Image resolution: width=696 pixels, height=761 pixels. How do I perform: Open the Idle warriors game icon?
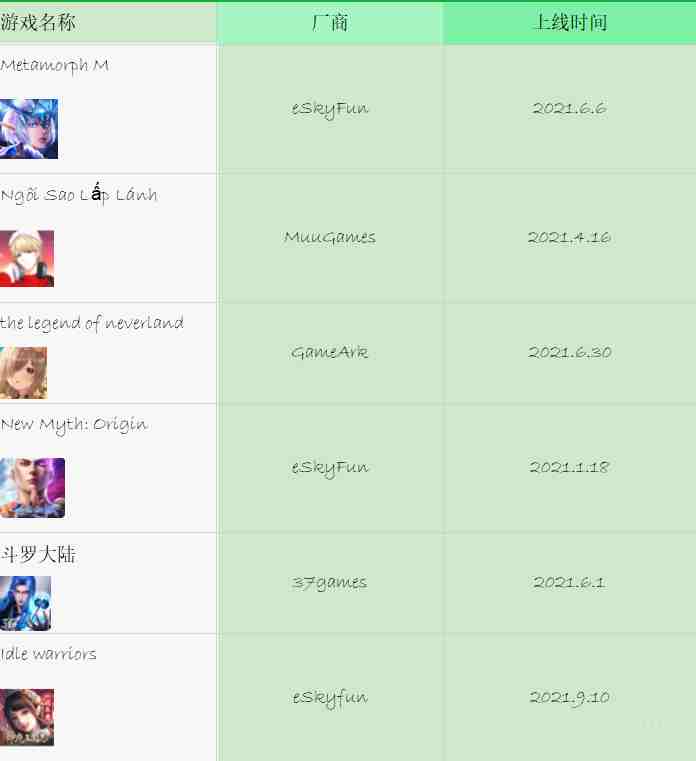[27, 717]
